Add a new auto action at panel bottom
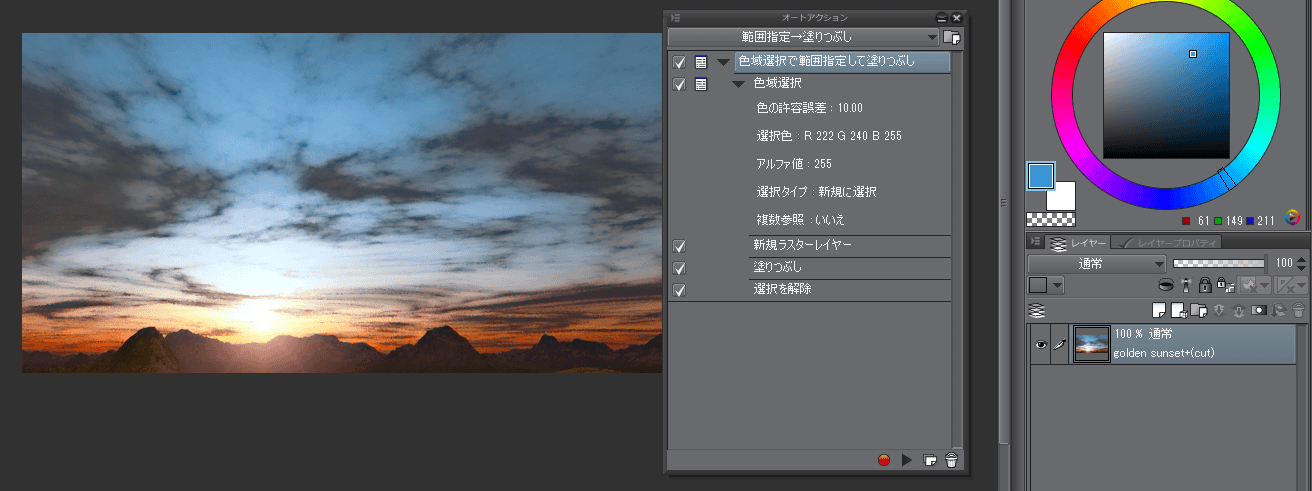Viewport: 1312px width, 491px height. coord(930,460)
